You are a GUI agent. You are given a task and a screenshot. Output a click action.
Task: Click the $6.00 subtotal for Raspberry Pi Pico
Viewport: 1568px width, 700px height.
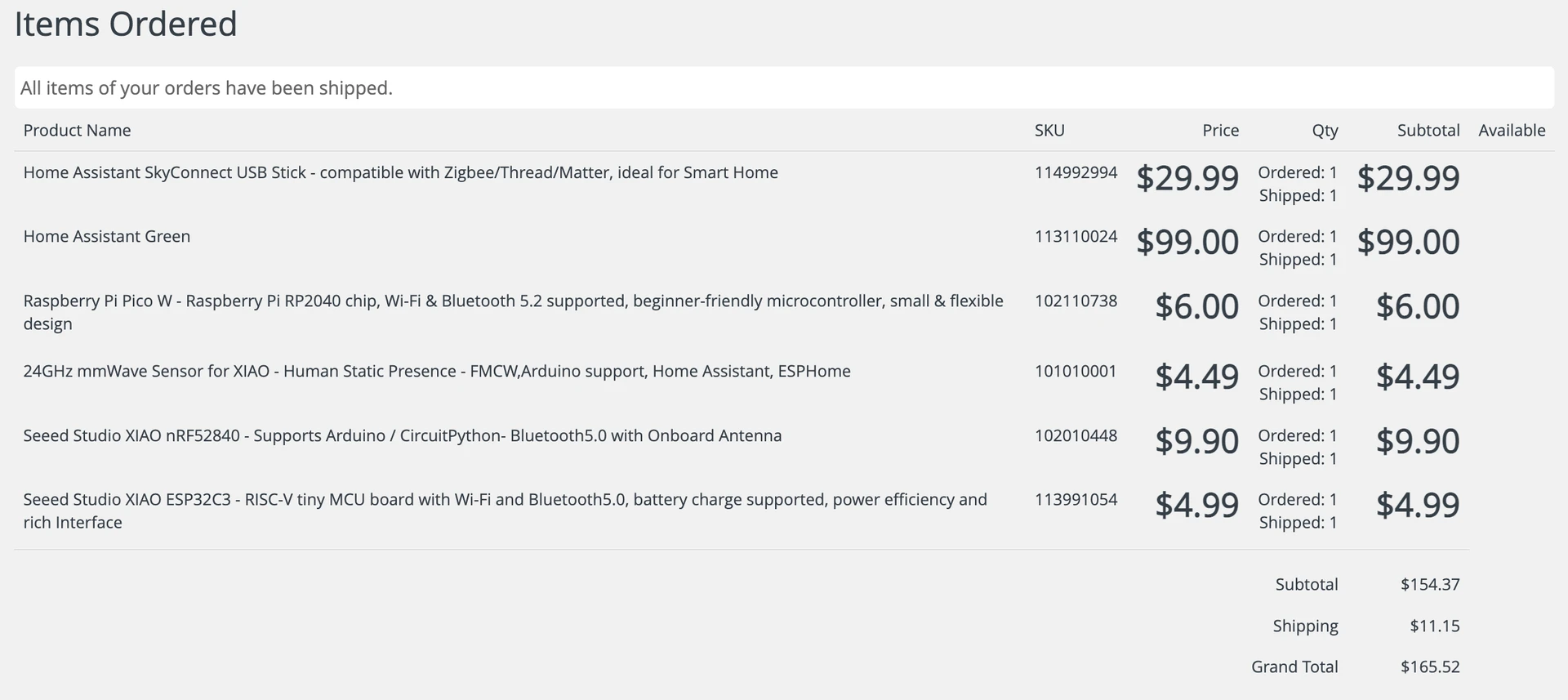[1417, 306]
